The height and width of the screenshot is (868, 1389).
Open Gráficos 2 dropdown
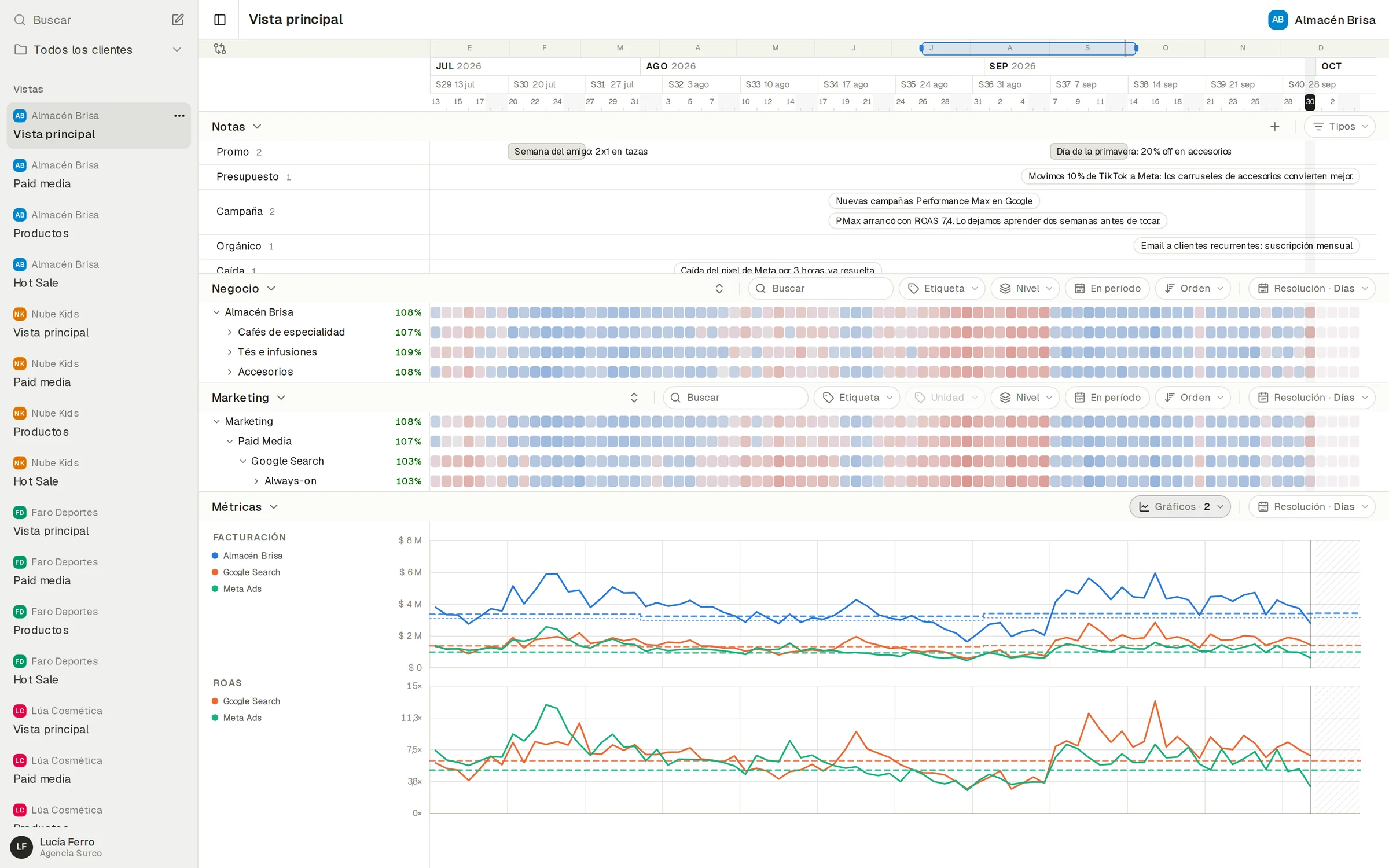click(1180, 507)
